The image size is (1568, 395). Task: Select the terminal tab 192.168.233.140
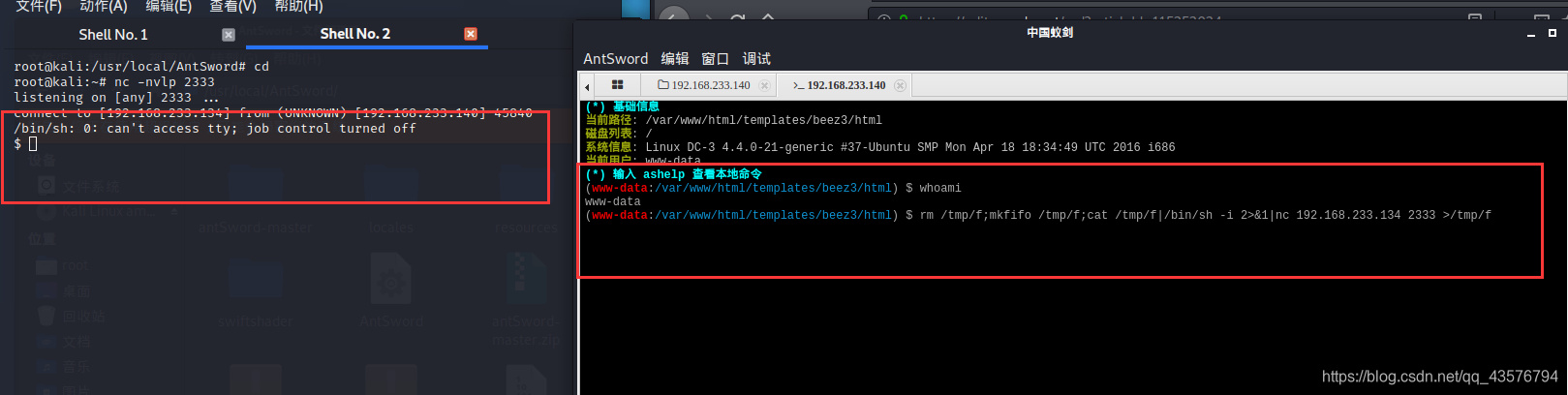coord(839,85)
